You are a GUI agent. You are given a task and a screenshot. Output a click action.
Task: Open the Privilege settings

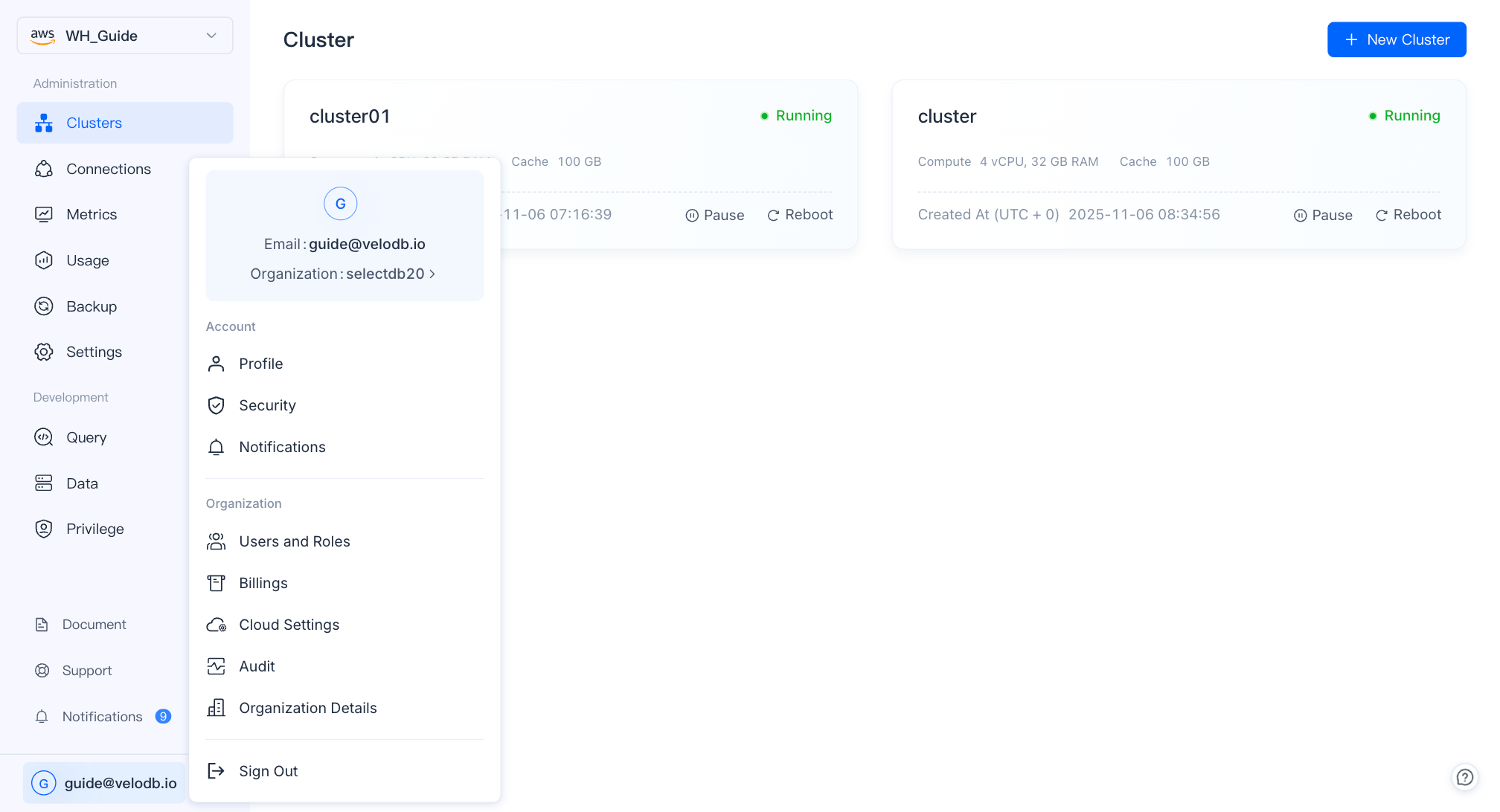coord(94,528)
